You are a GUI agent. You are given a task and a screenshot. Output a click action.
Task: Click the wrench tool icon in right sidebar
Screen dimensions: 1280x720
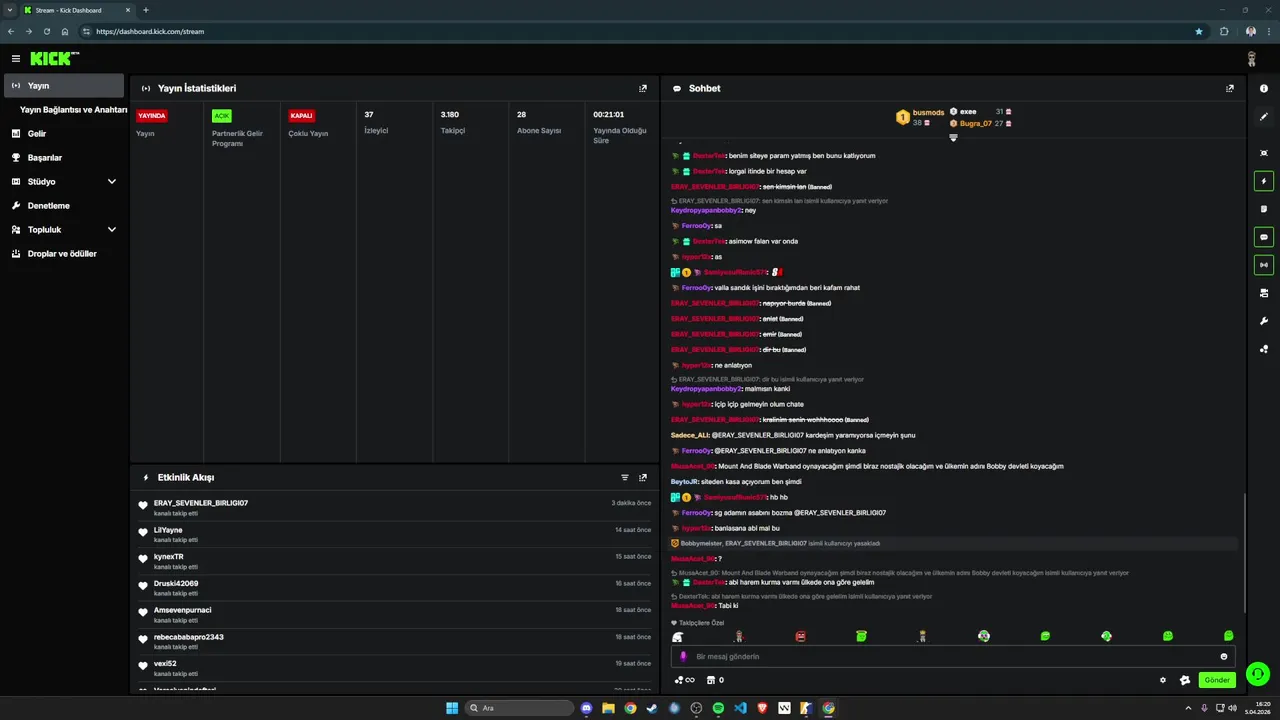[1264, 321]
